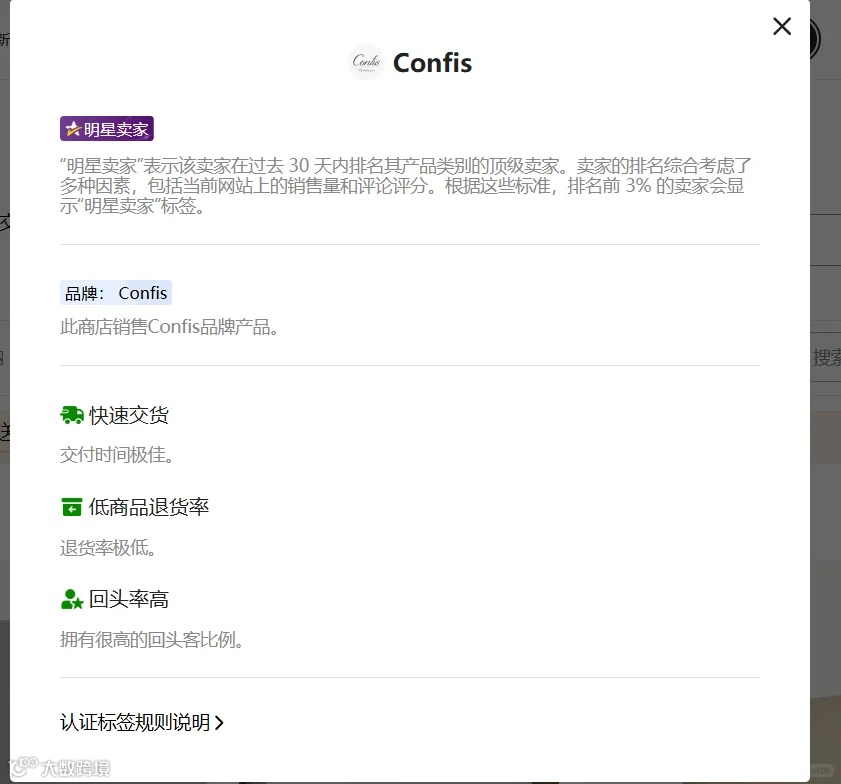Viewport: 841px width, 784px height.
Task: Click the Confis store name heading
Action: pyautogui.click(x=432, y=63)
